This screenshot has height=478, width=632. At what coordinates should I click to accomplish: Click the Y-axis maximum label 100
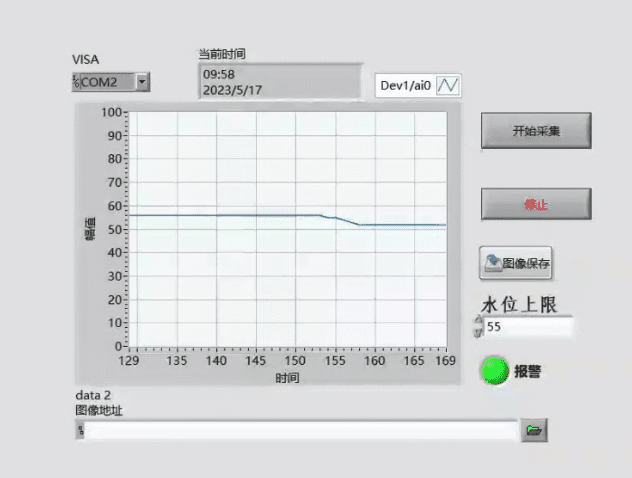[x=110, y=112]
